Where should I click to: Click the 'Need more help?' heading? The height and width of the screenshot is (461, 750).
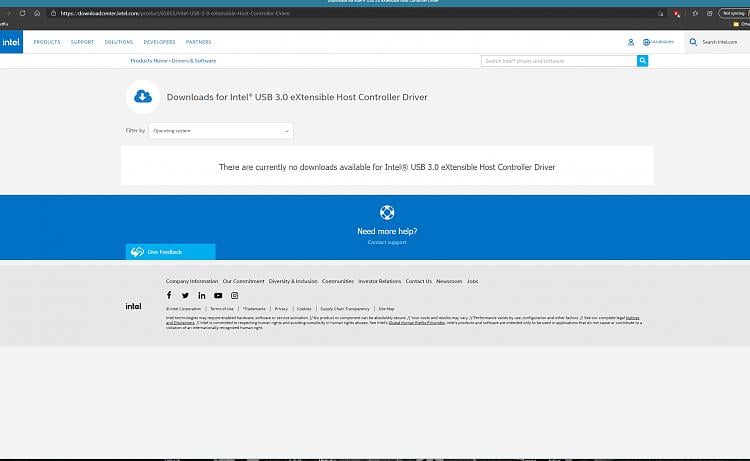387,231
